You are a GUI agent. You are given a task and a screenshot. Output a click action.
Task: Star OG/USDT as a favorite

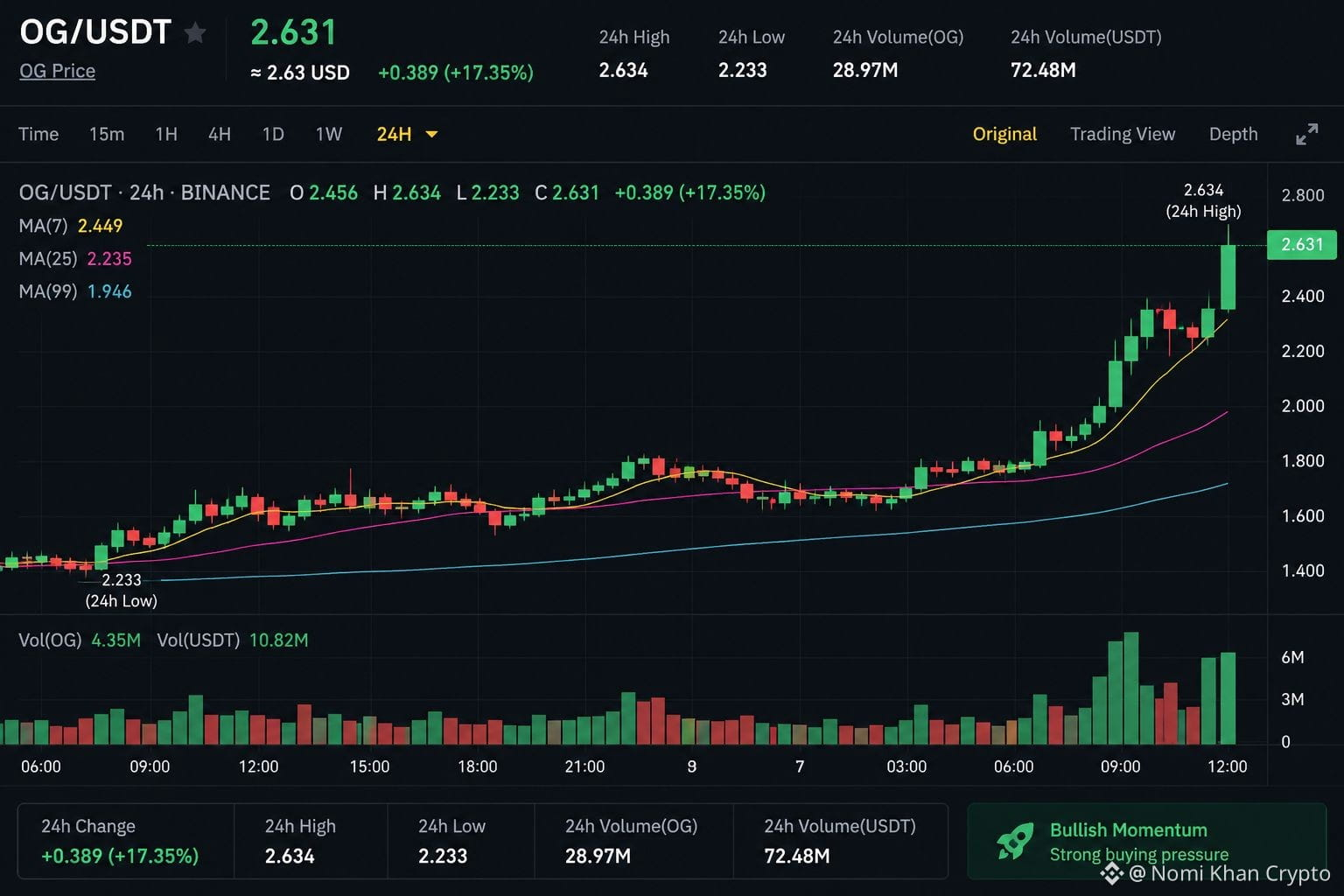195,33
